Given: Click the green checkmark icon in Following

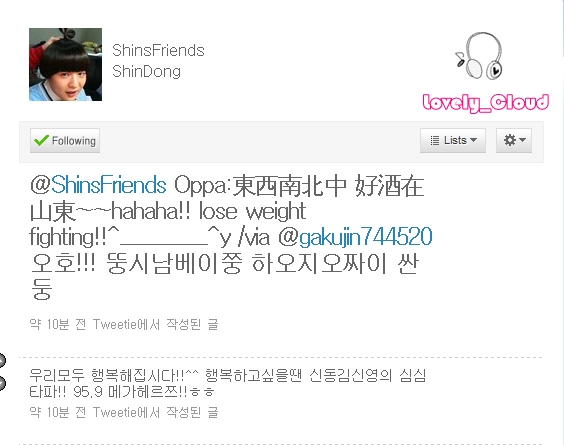Looking at the screenshot, I should (41, 140).
